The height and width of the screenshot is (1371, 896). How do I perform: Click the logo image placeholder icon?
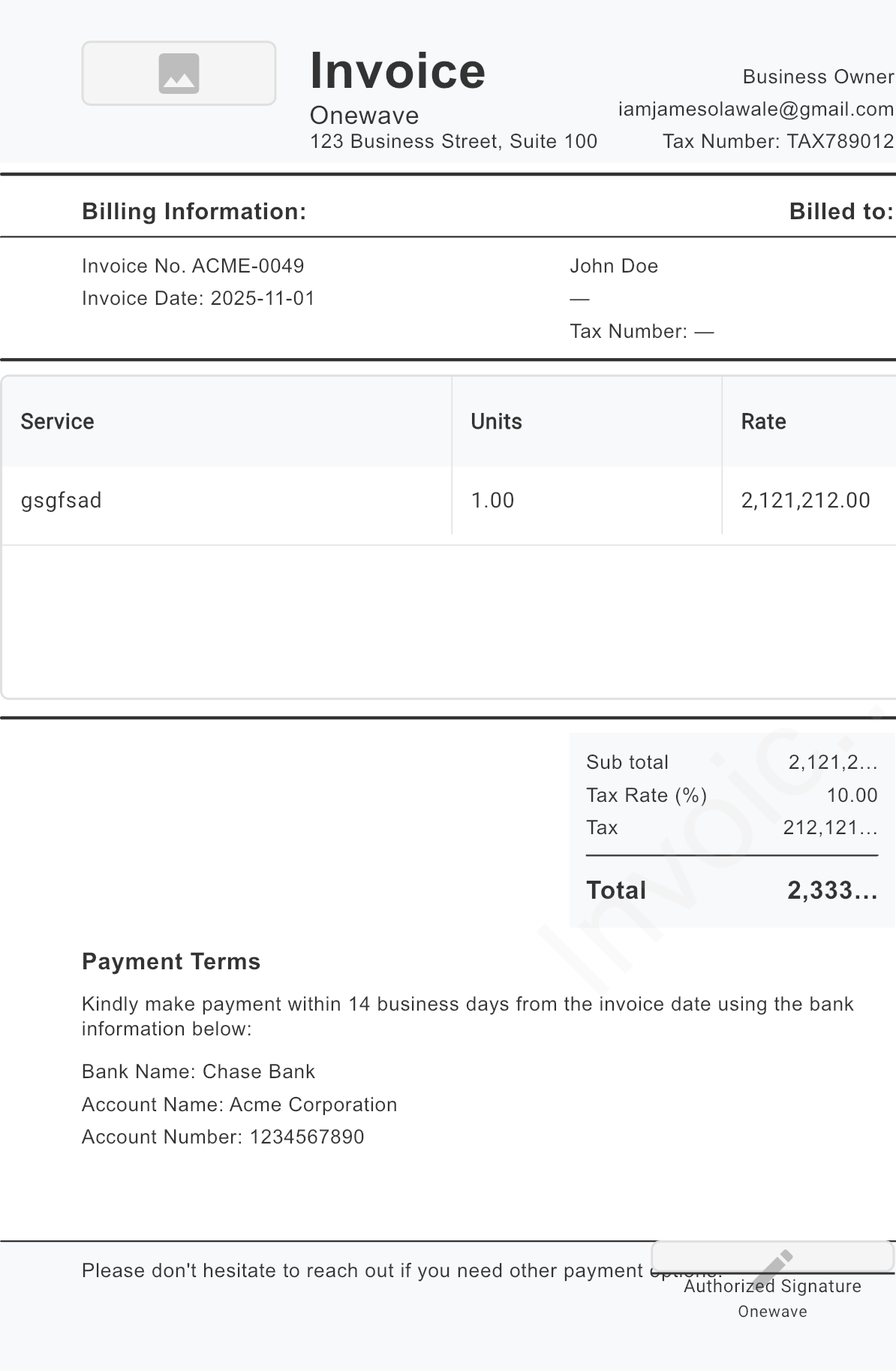tap(179, 74)
